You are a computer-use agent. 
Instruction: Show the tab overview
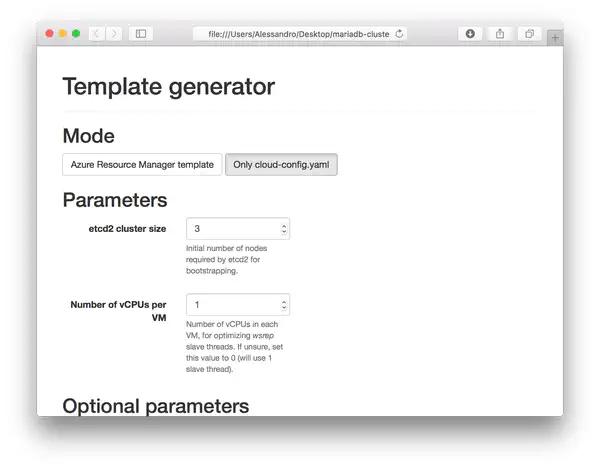(x=529, y=33)
